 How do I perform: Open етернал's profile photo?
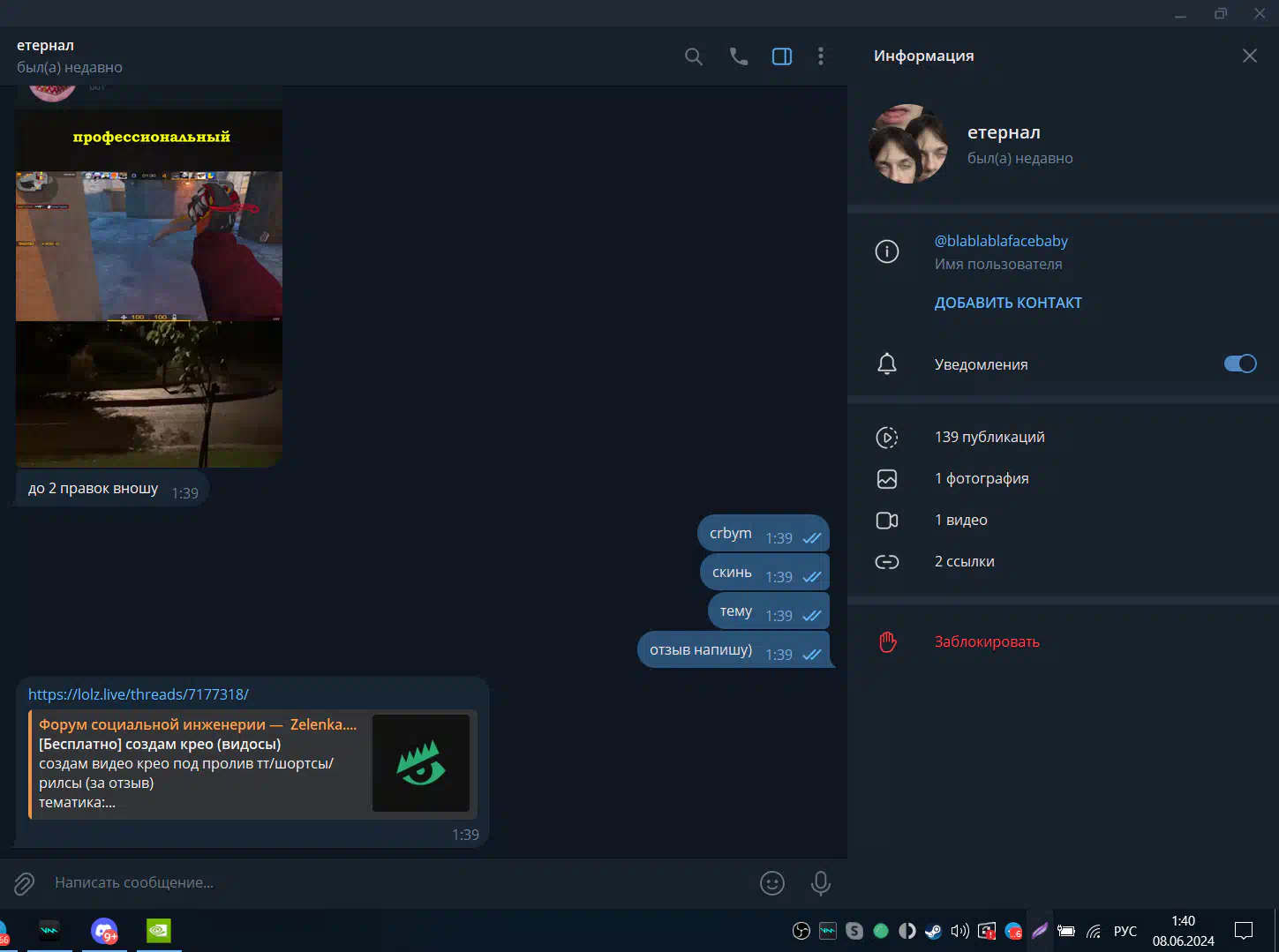tap(908, 144)
